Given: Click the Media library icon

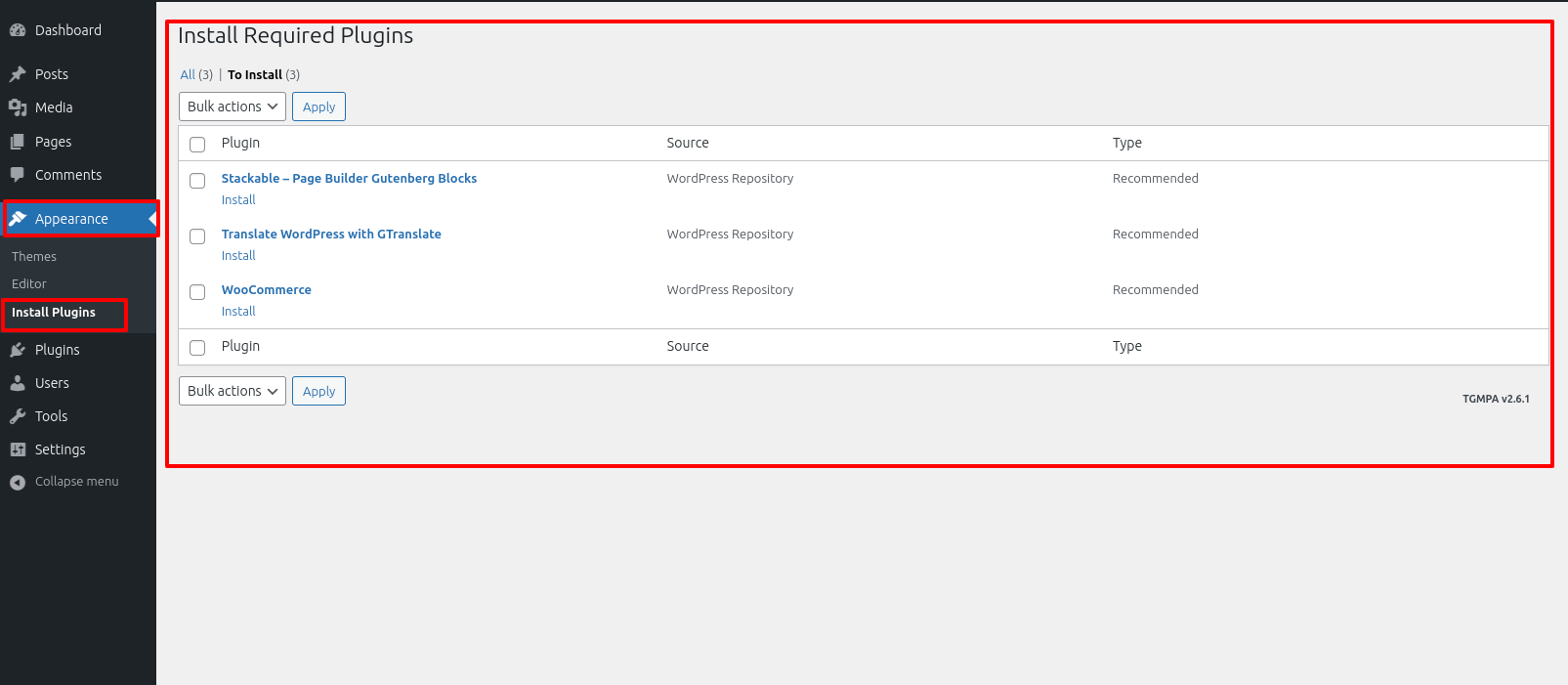Looking at the screenshot, I should (x=18, y=107).
